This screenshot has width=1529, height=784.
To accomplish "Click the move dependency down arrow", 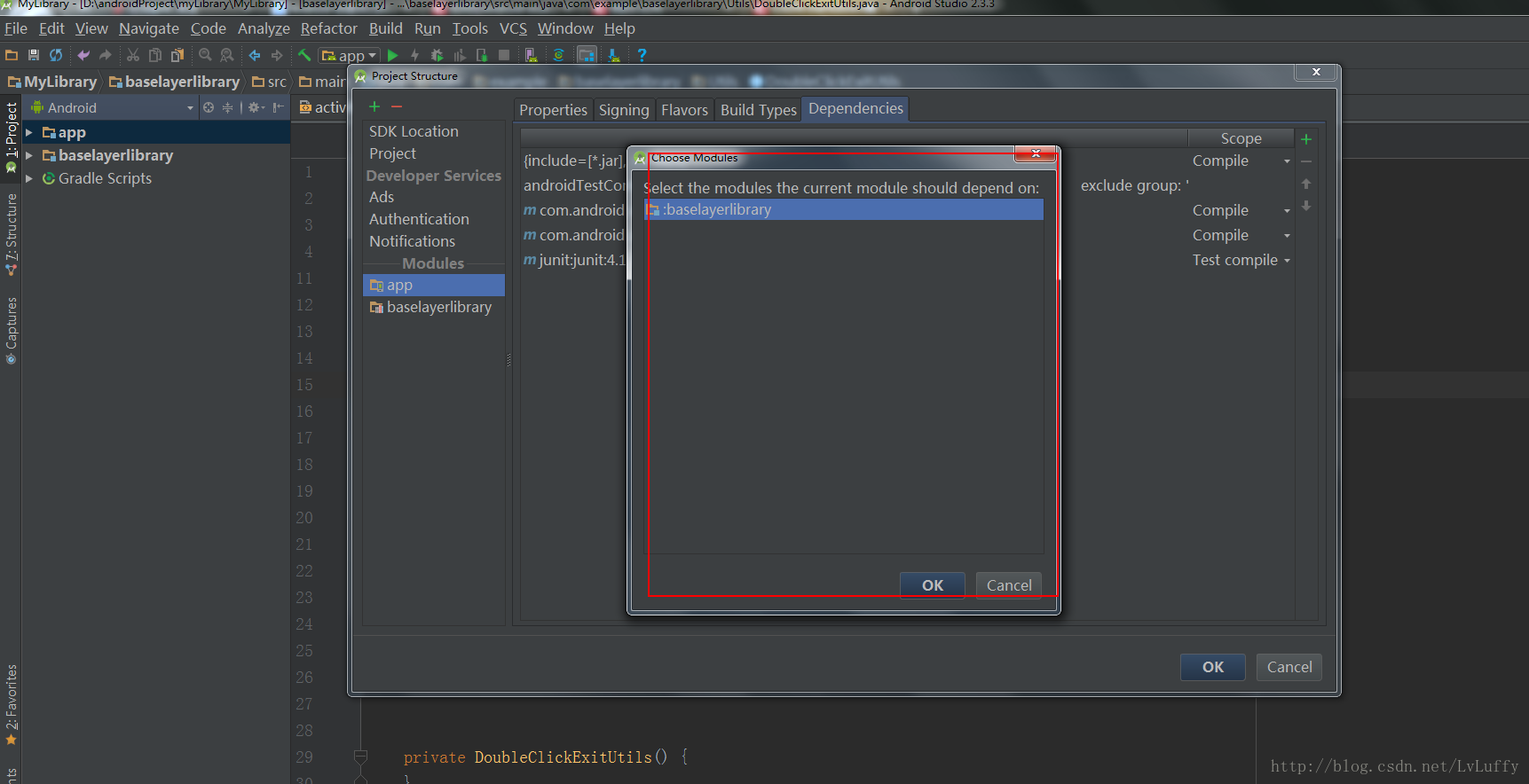I will 1306,206.
